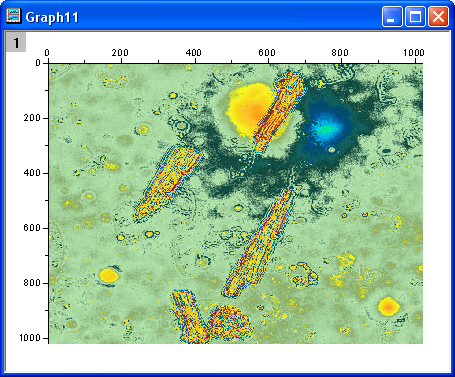455x377 pixels.
Task: Click the yellow round spot near 800 tick
Action: (109, 275)
